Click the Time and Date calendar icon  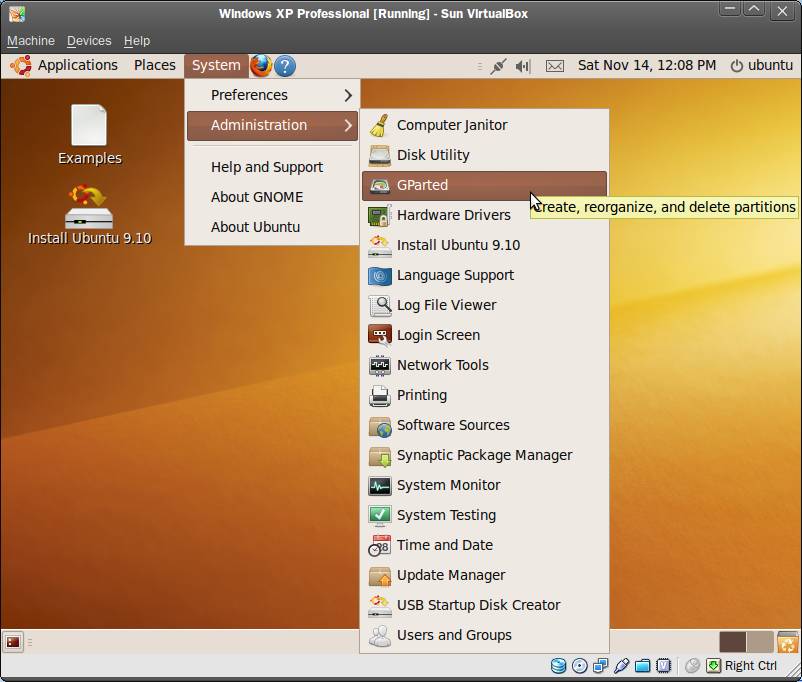coord(379,545)
